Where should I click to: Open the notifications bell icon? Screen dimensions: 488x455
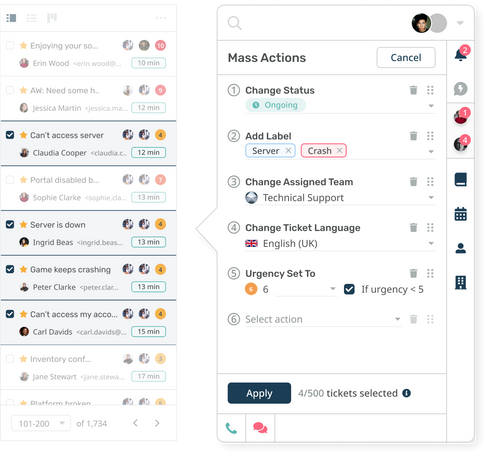[461, 54]
